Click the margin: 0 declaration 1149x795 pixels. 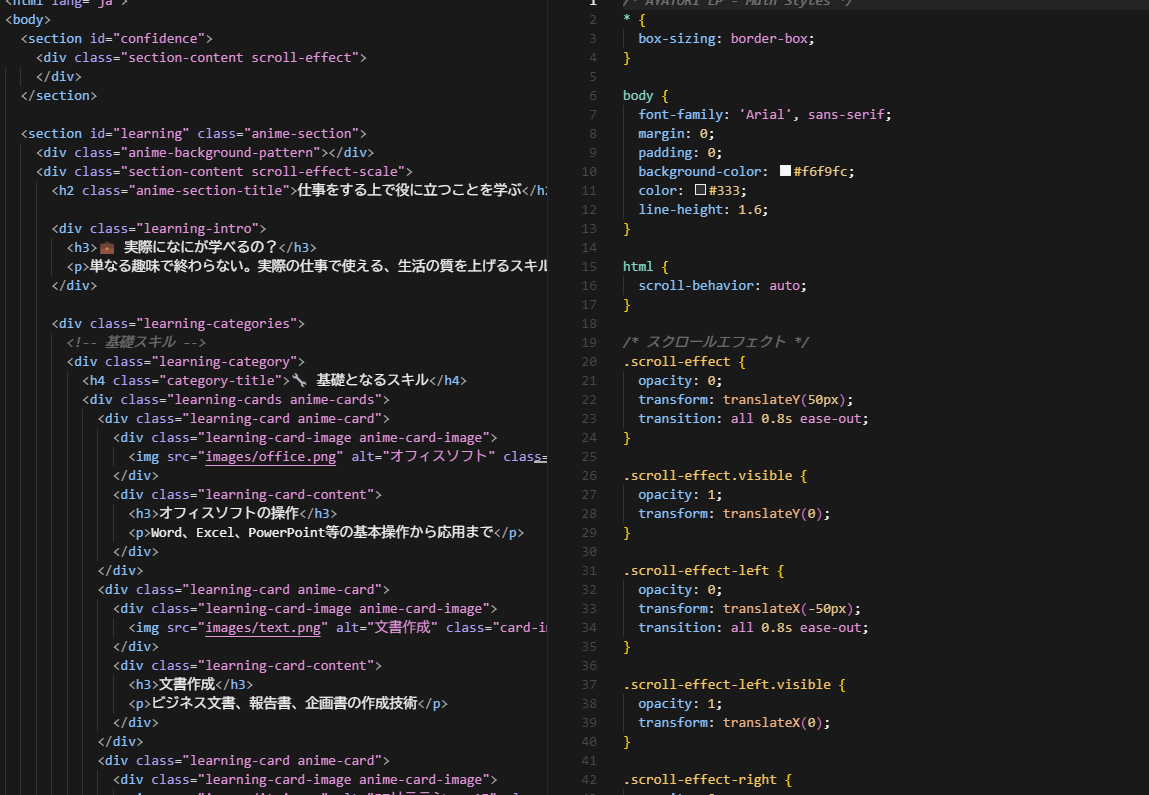click(676, 134)
